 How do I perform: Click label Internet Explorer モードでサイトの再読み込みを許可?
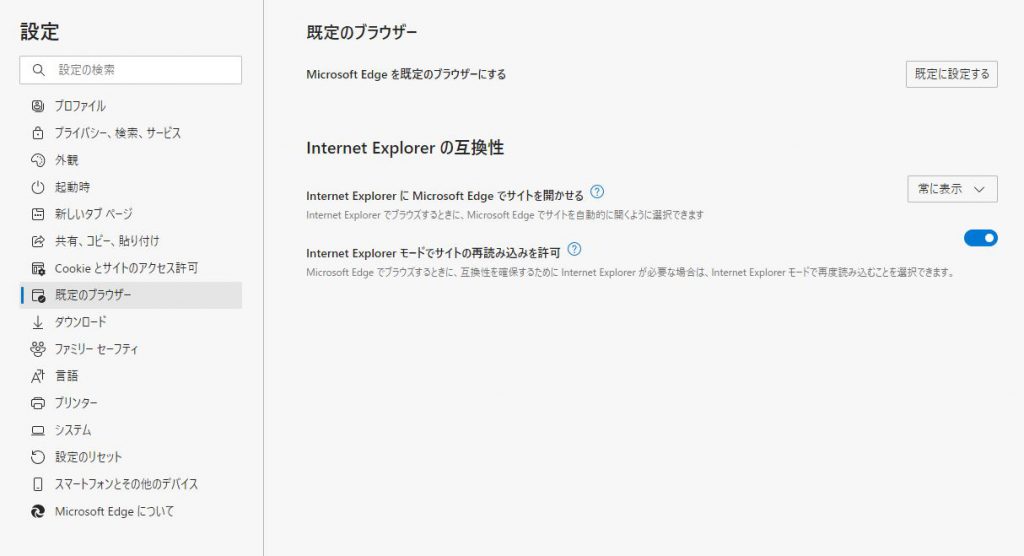point(433,253)
